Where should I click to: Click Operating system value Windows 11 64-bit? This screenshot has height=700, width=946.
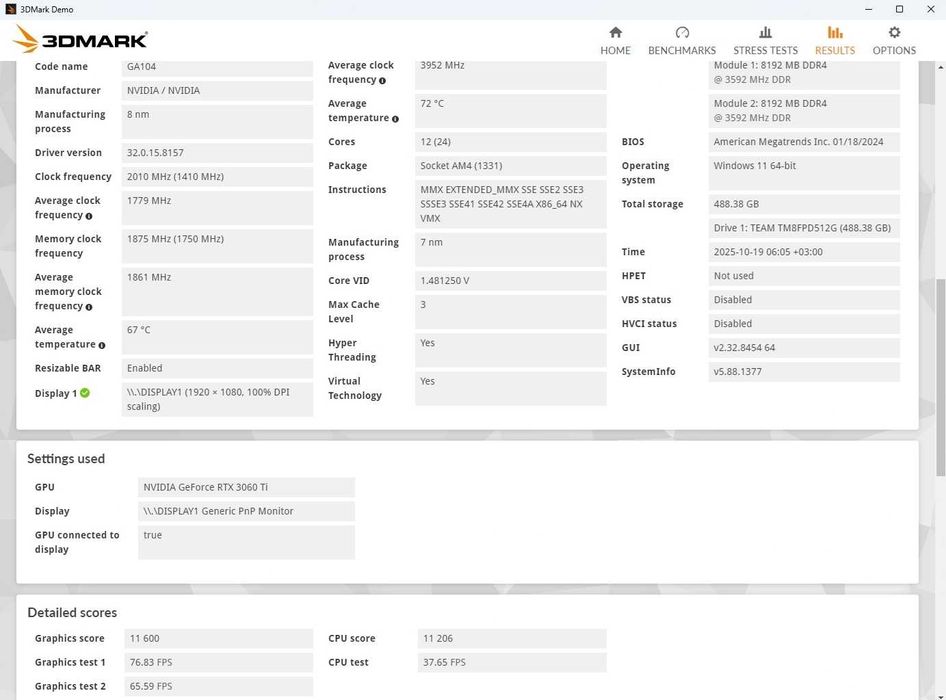804,173
